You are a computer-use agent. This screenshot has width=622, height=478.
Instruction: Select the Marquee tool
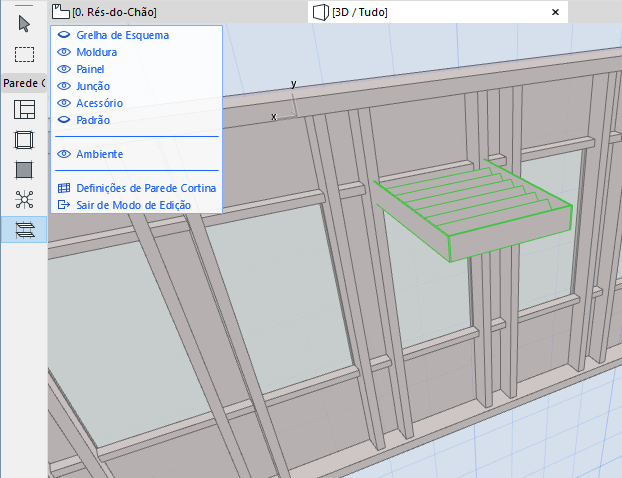[24, 54]
